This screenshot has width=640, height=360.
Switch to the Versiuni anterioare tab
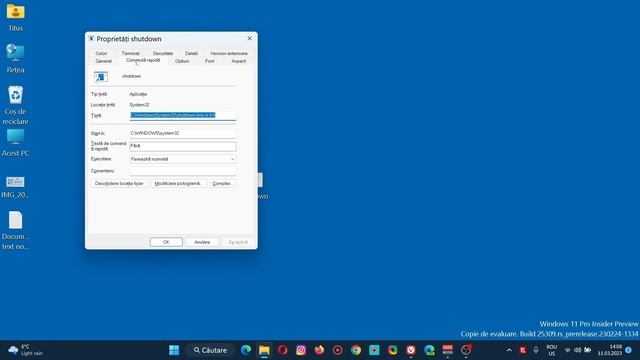pos(229,53)
